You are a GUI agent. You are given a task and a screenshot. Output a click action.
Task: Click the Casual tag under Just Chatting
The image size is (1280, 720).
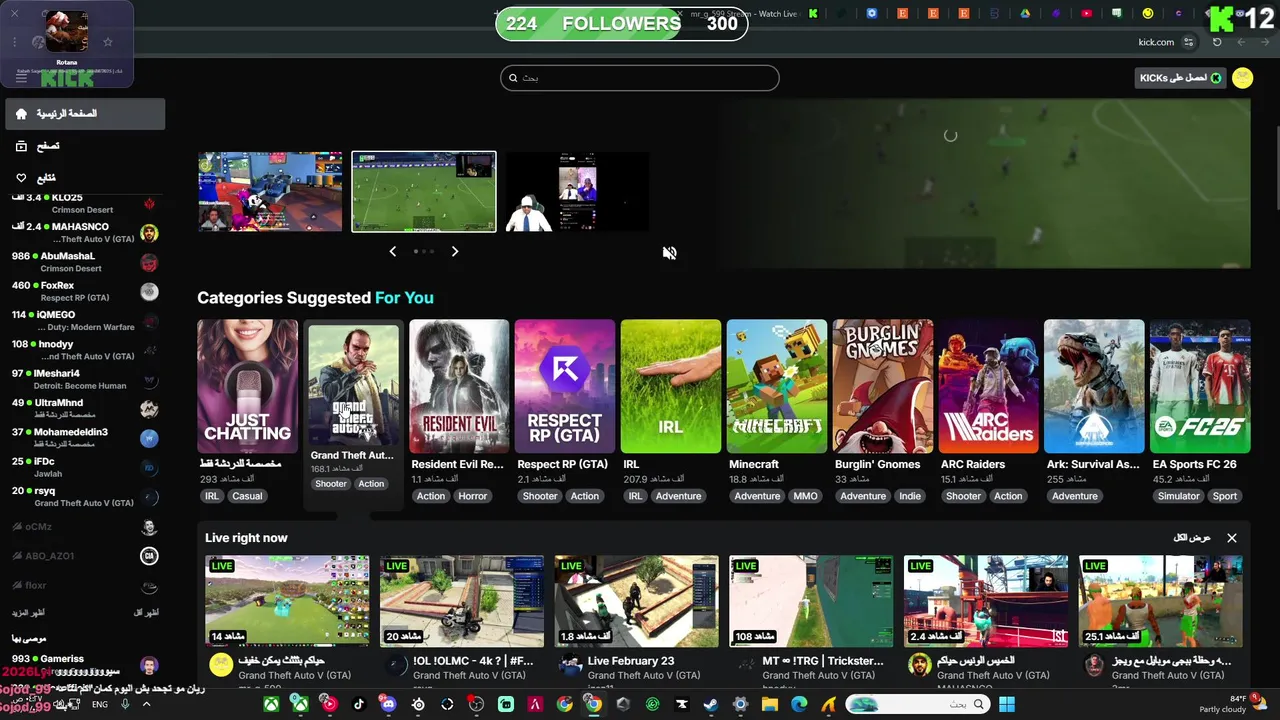[x=247, y=496]
